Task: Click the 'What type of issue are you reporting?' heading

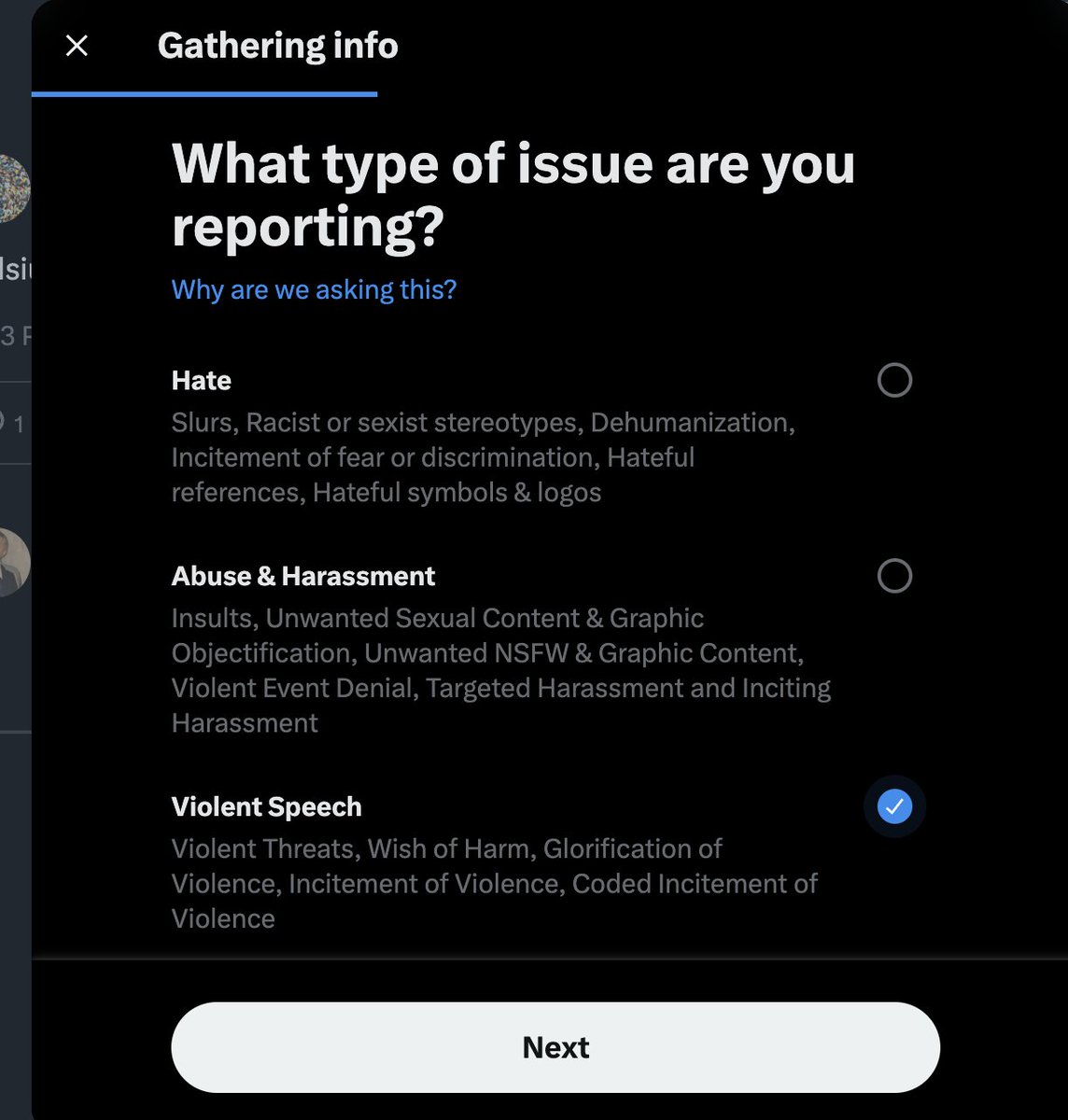Action: coord(513,194)
